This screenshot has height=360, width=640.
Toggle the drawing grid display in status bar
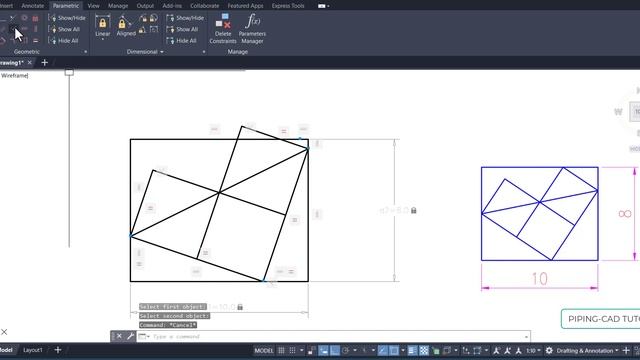[281, 350]
